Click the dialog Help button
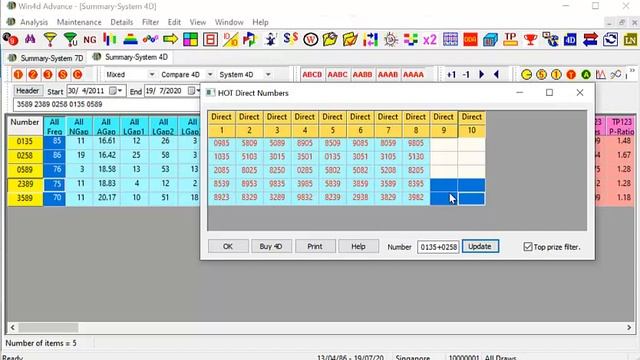This screenshot has height=360, width=640. coord(358,246)
